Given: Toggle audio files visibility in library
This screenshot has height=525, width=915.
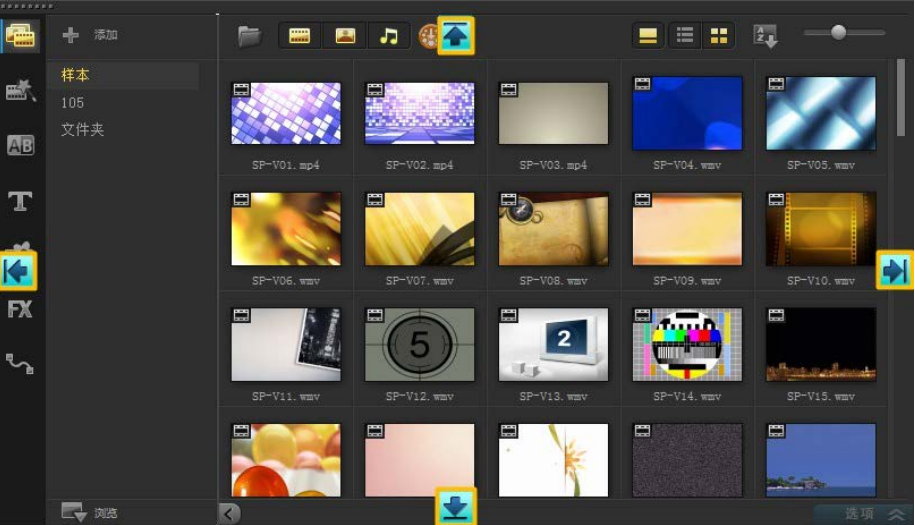Looking at the screenshot, I should tap(389, 37).
